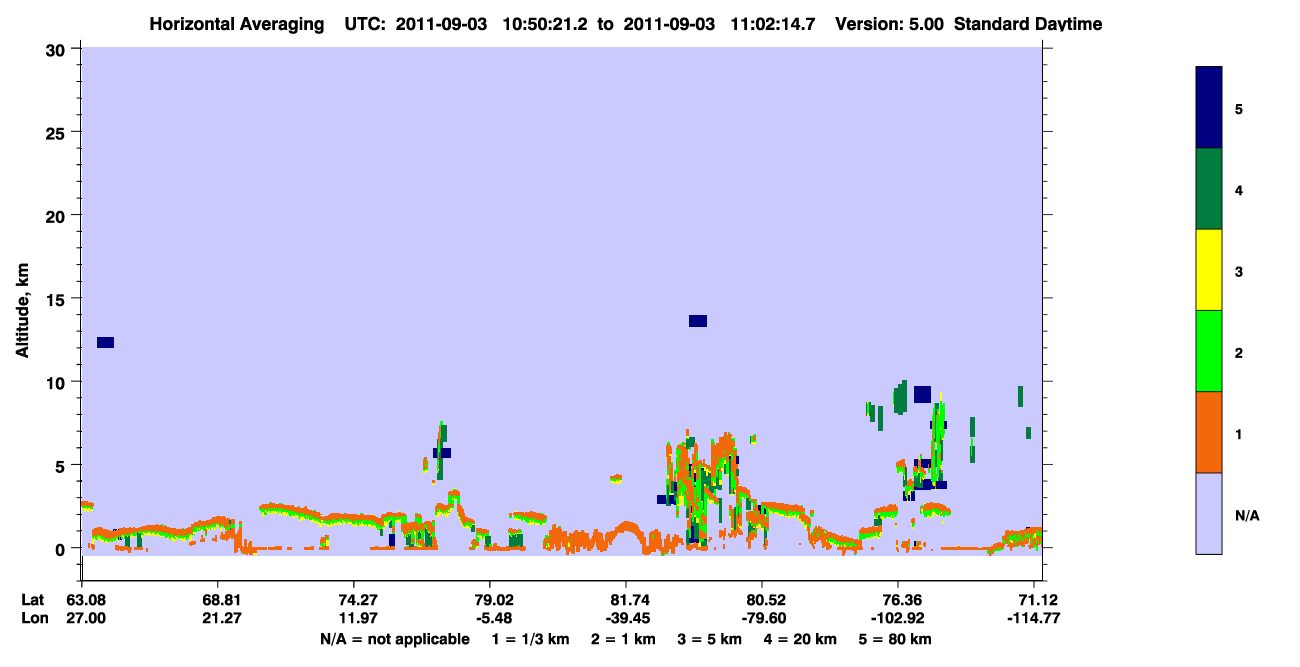Screen dimensions: 1300x667
Task: Click the orange color bar segment for level 1
Action: [1209, 432]
